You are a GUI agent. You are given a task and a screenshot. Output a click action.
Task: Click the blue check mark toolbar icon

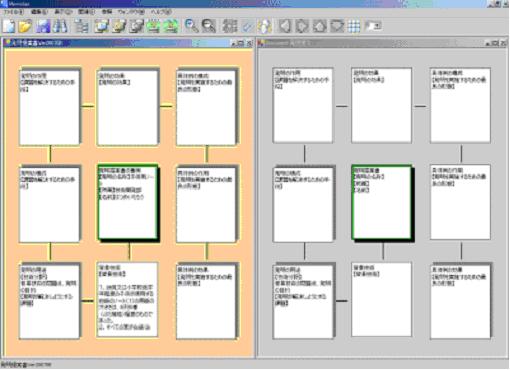point(247,26)
